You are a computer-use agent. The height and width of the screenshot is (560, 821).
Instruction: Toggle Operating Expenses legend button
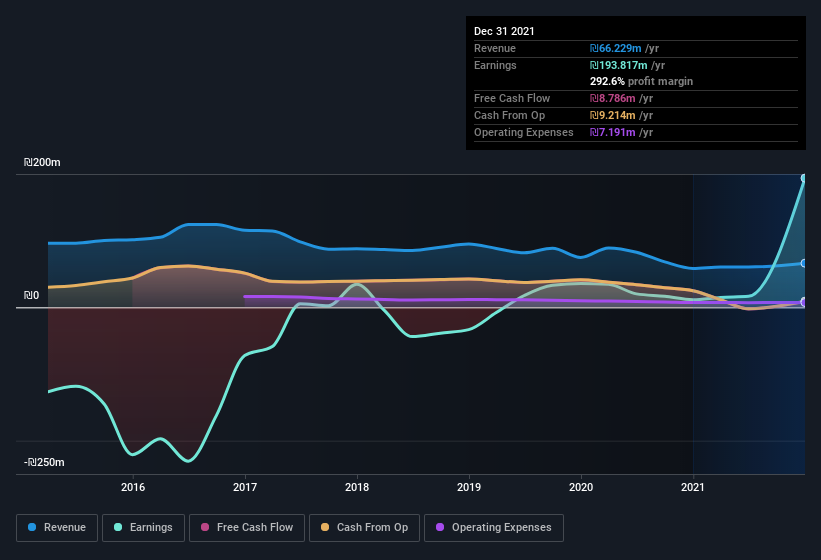click(x=494, y=528)
